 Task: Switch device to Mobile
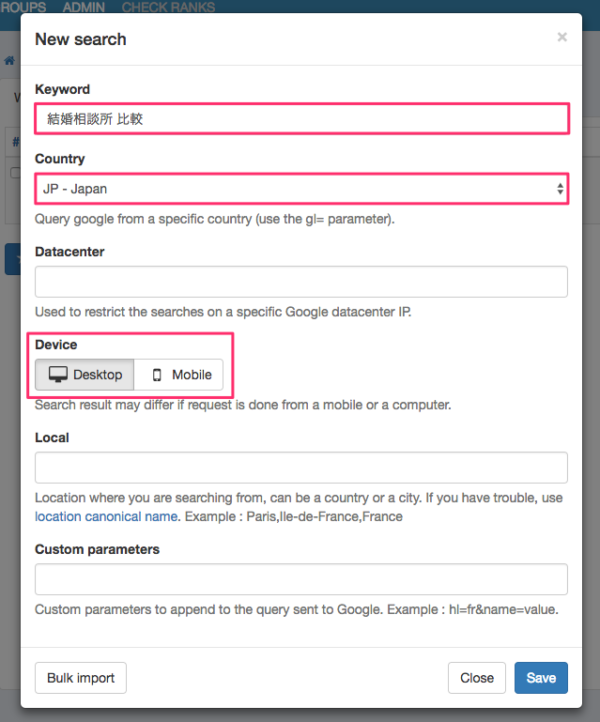click(x=180, y=375)
